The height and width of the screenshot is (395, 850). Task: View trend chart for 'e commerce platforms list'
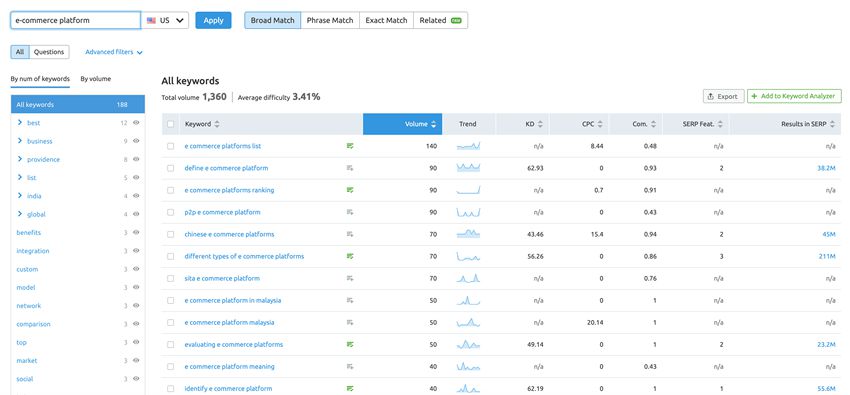tap(468, 146)
